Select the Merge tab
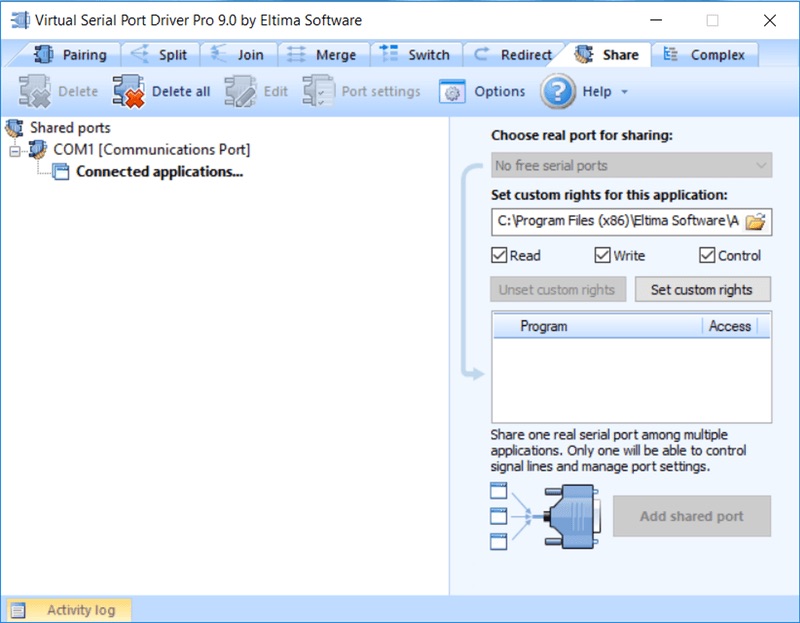800x623 pixels. pos(322,55)
